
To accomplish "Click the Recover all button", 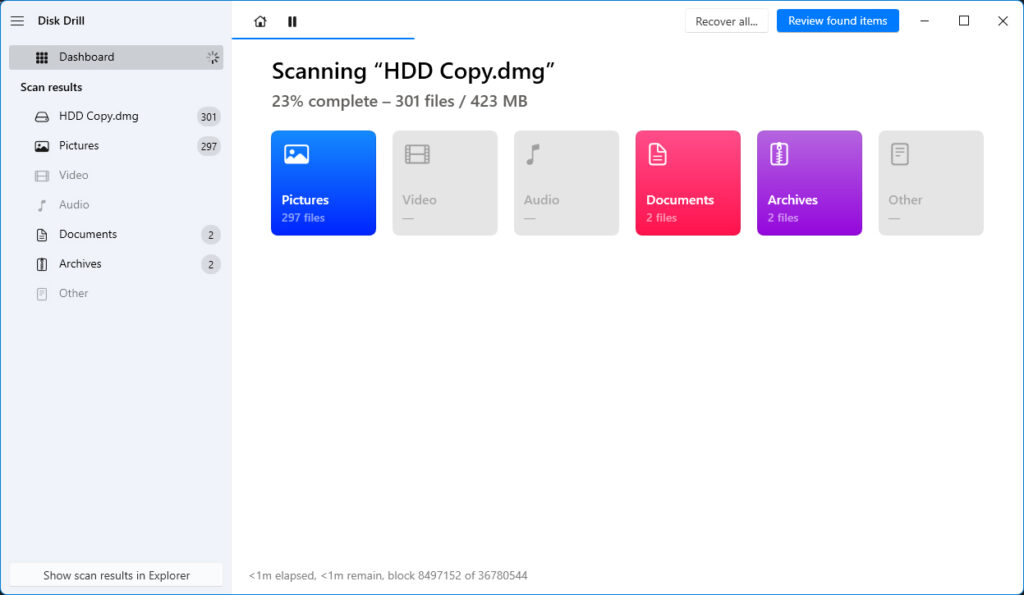I will (x=726, y=20).
